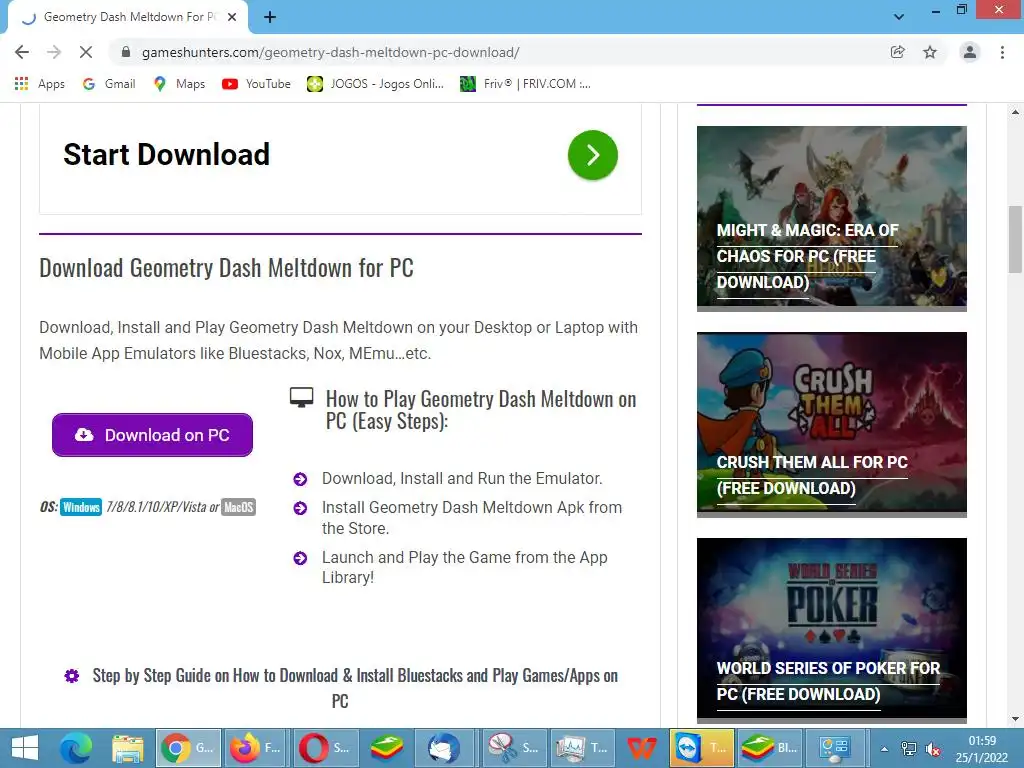Screen dimensions: 1024x768
Task: Open the Windows Start button
Action: pos(25,748)
